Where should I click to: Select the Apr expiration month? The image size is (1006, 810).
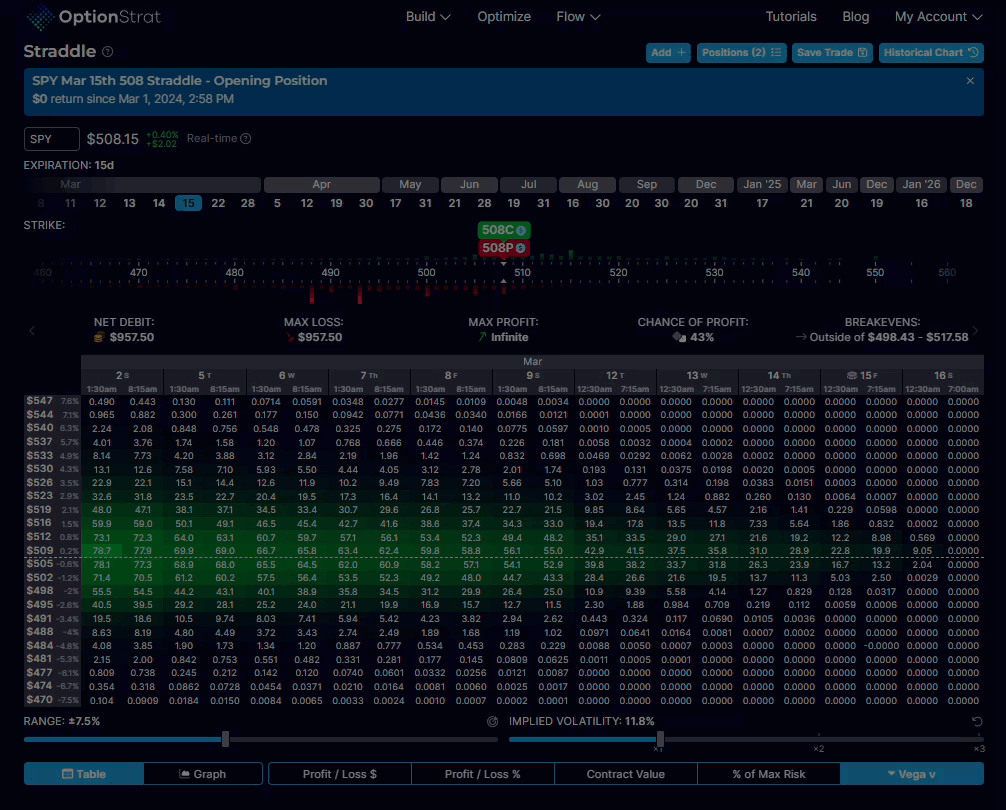point(321,185)
